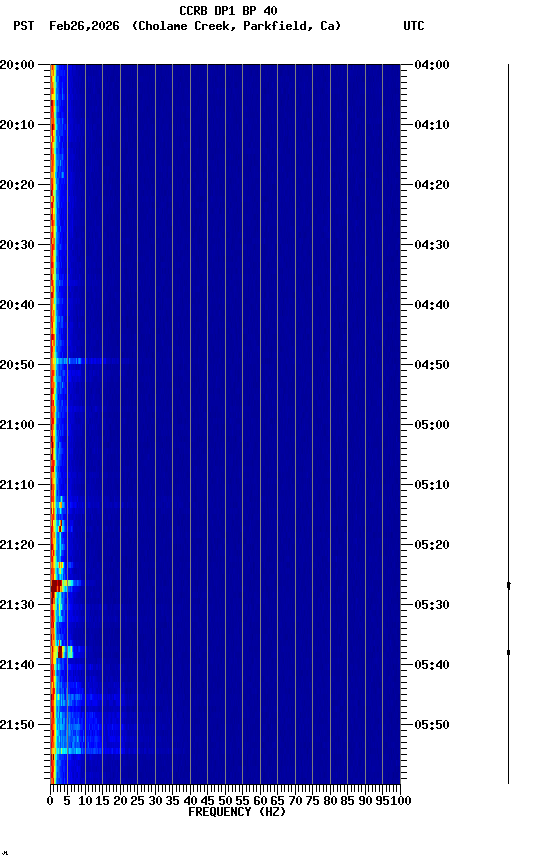
Task: Click the 04:00 UTC time label
Action: click(432, 65)
